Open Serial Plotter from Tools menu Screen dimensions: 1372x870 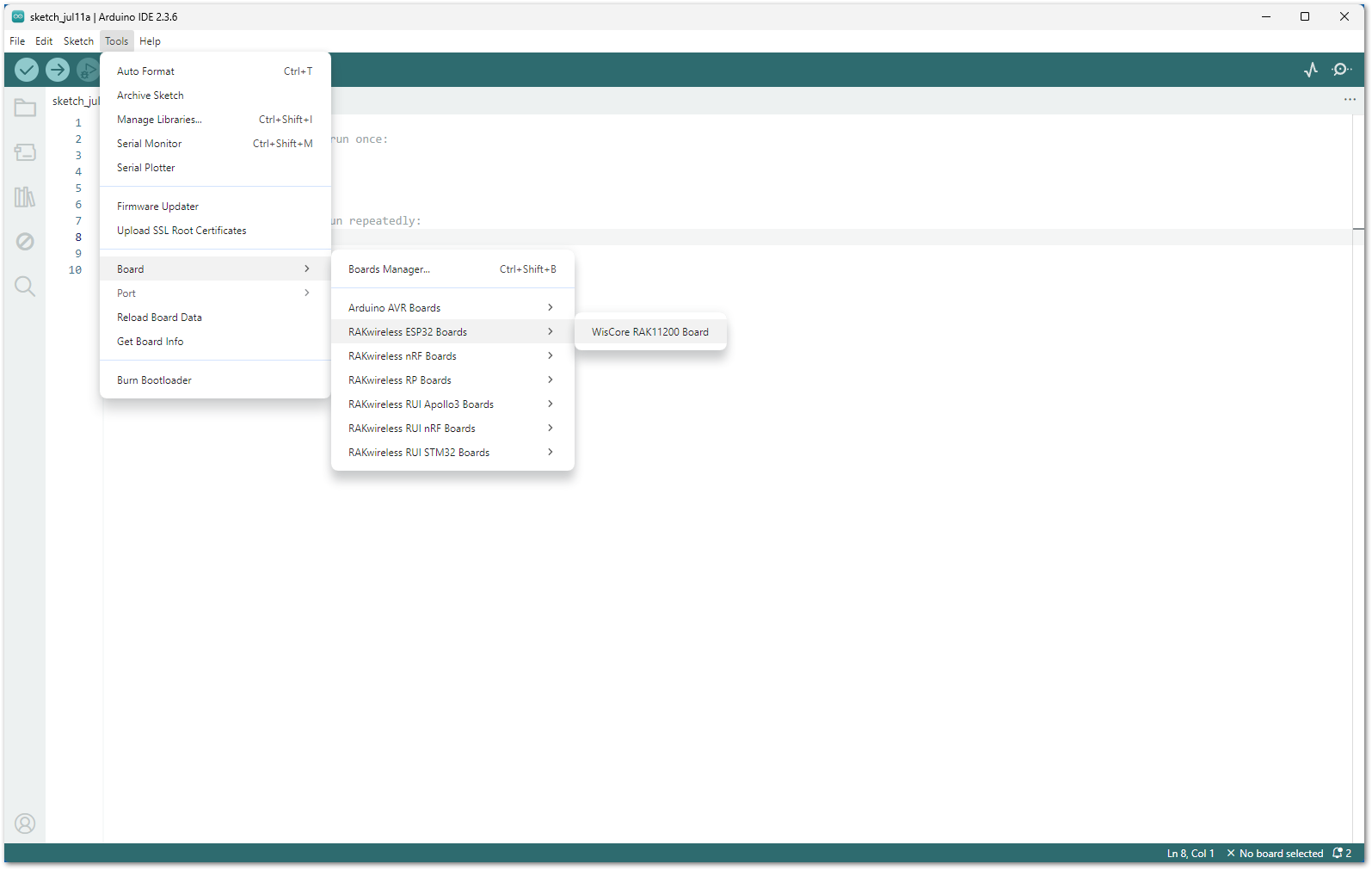pos(215,168)
